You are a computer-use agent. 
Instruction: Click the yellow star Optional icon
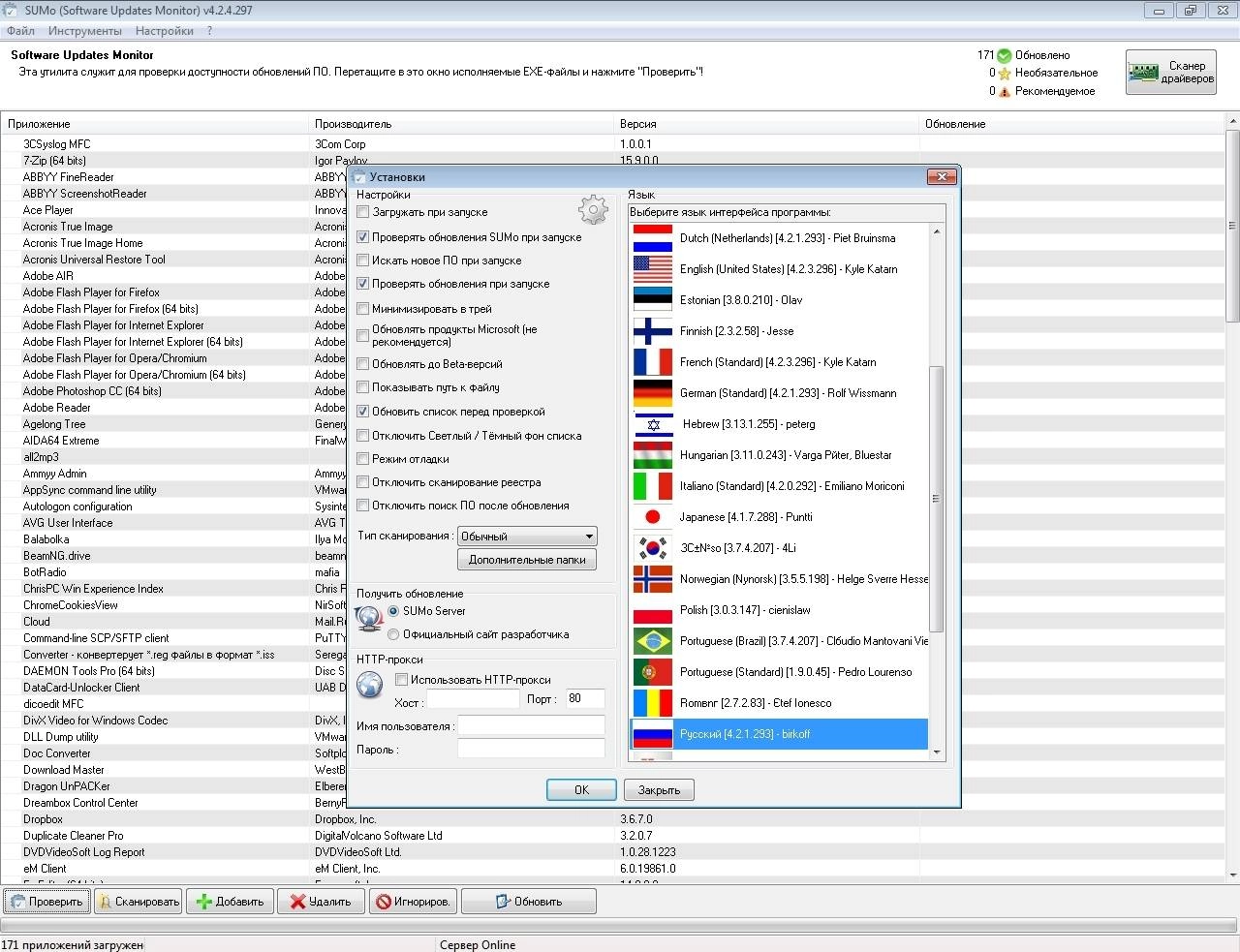pyautogui.click(x=1005, y=73)
